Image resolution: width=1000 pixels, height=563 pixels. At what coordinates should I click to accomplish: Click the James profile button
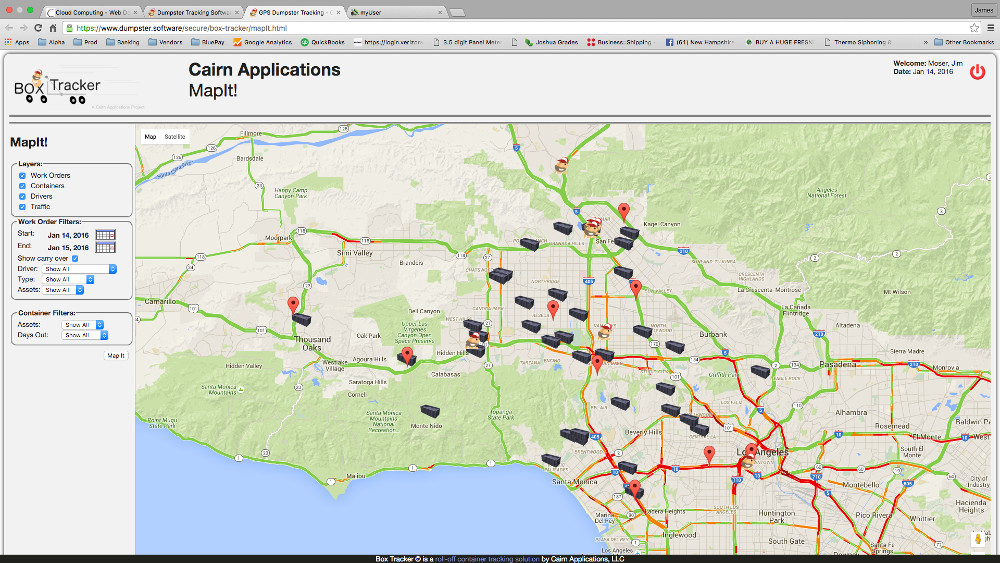click(983, 10)
